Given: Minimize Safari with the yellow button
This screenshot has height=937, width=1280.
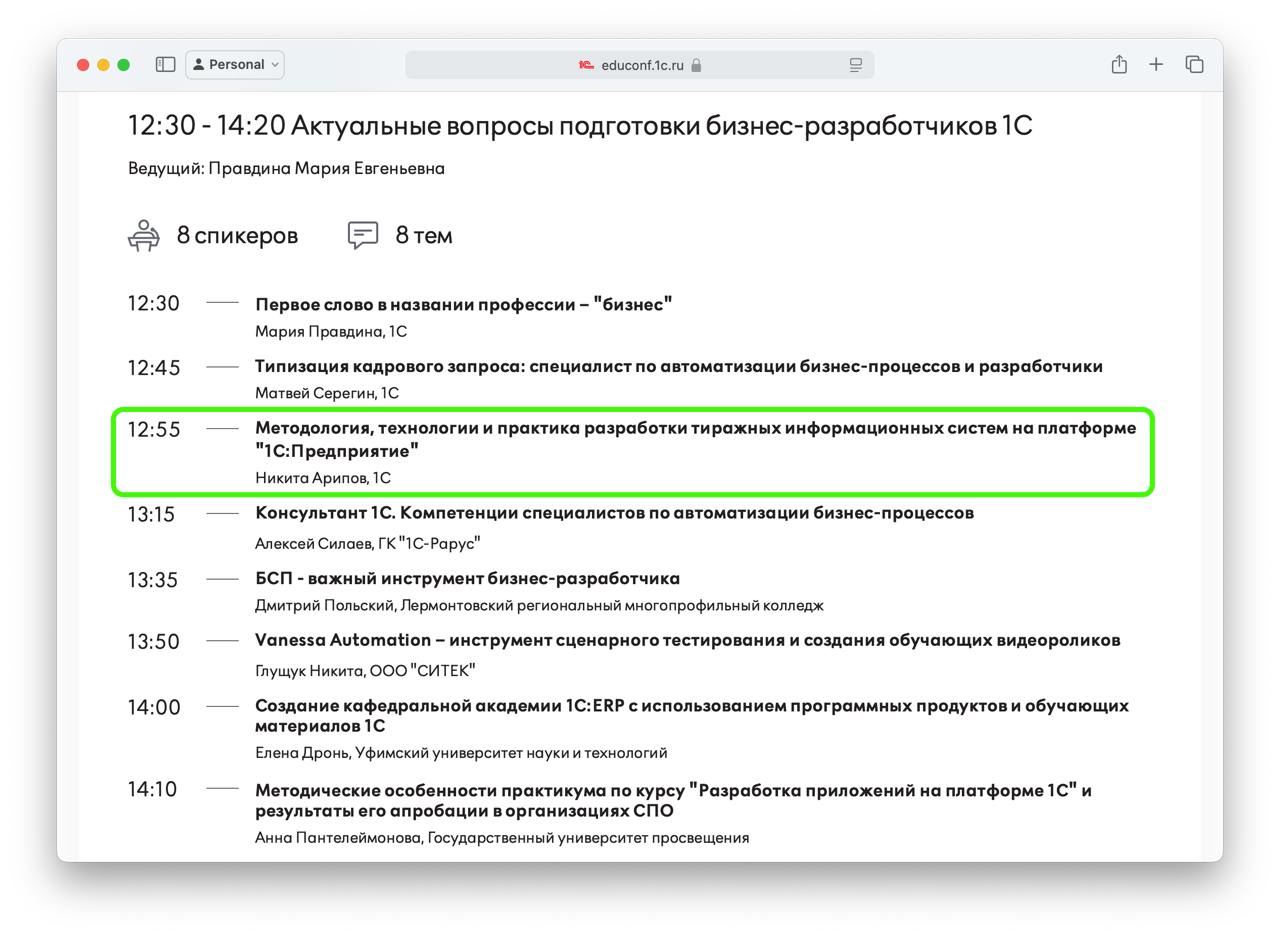Looking at the screenshot, I should (x=103, y=64).
